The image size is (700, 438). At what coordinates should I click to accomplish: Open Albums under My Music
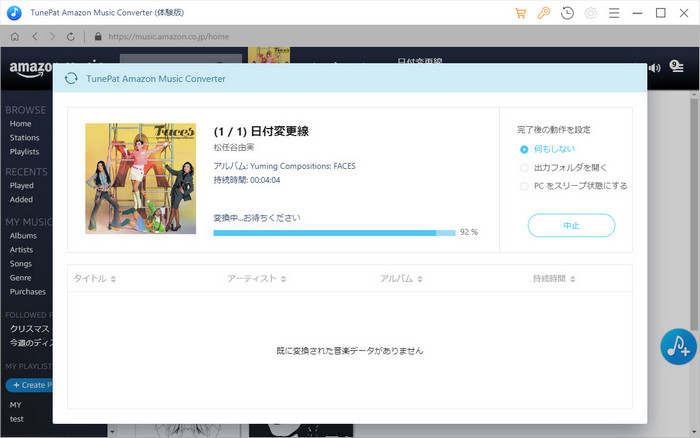(23, 235)
